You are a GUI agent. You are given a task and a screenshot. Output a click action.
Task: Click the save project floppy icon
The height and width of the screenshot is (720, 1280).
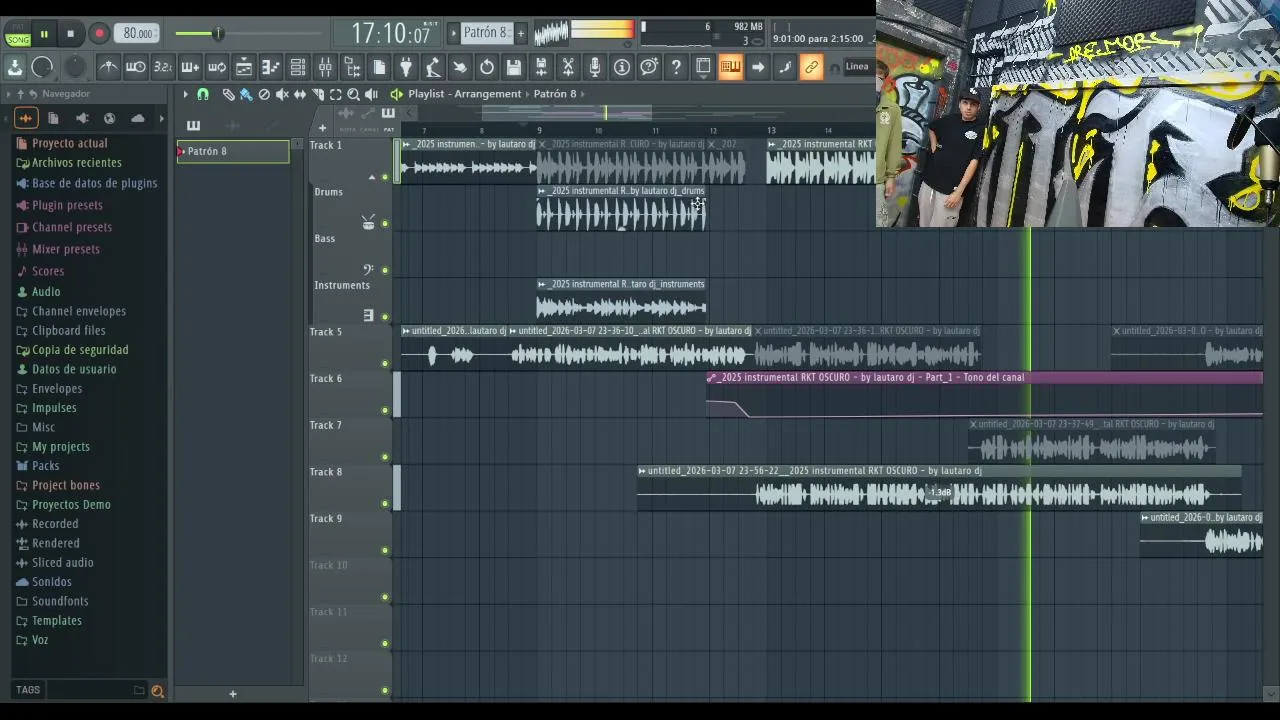[514, 67]
